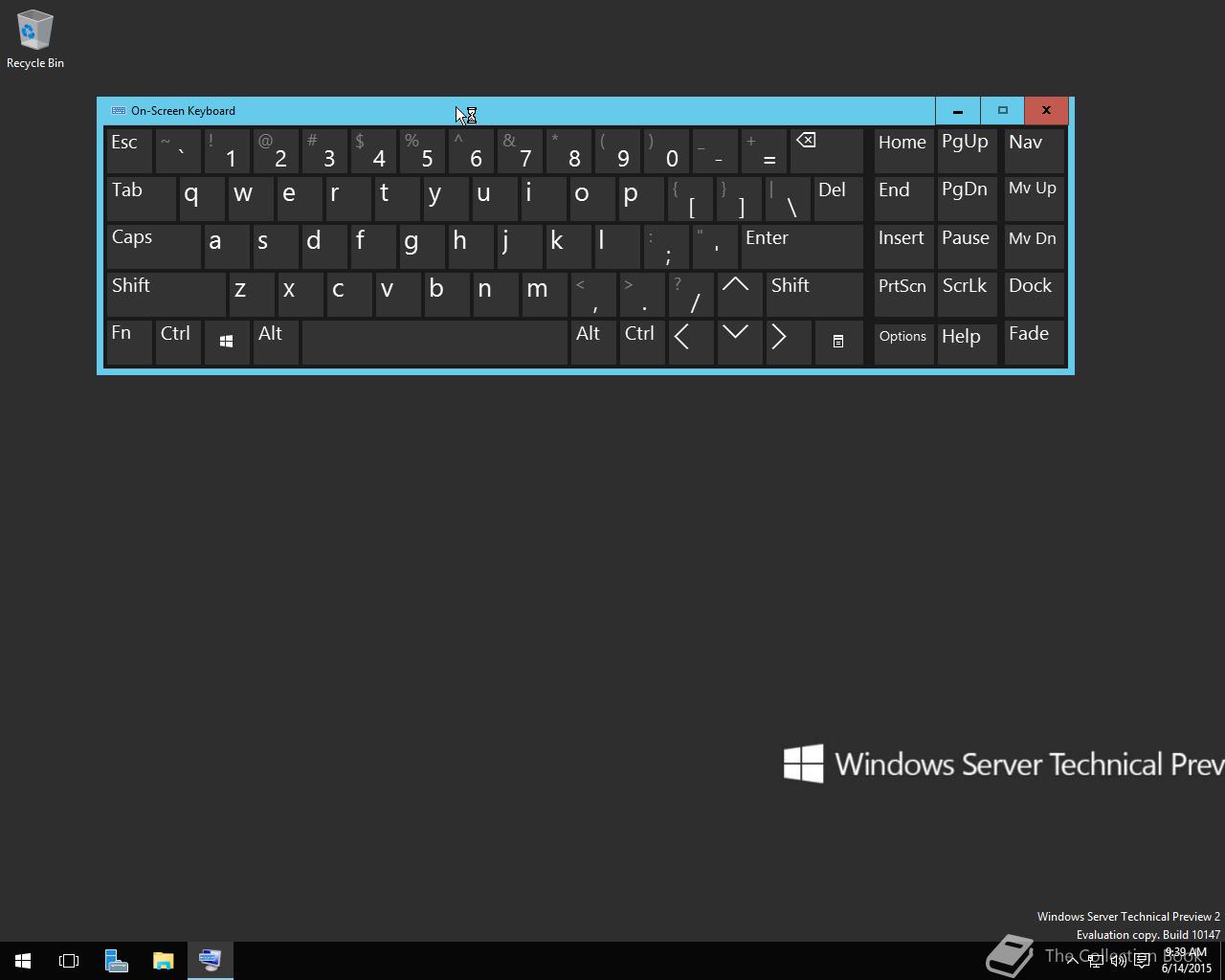Click the Backspace key icon
Image resolution: width=1225 pixels, height=980 pixels.
[x=827, y=151]
